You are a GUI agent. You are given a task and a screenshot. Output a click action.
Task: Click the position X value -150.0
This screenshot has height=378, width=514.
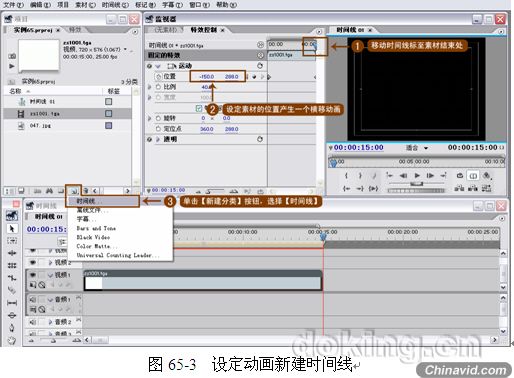click(x=207, y=77)
